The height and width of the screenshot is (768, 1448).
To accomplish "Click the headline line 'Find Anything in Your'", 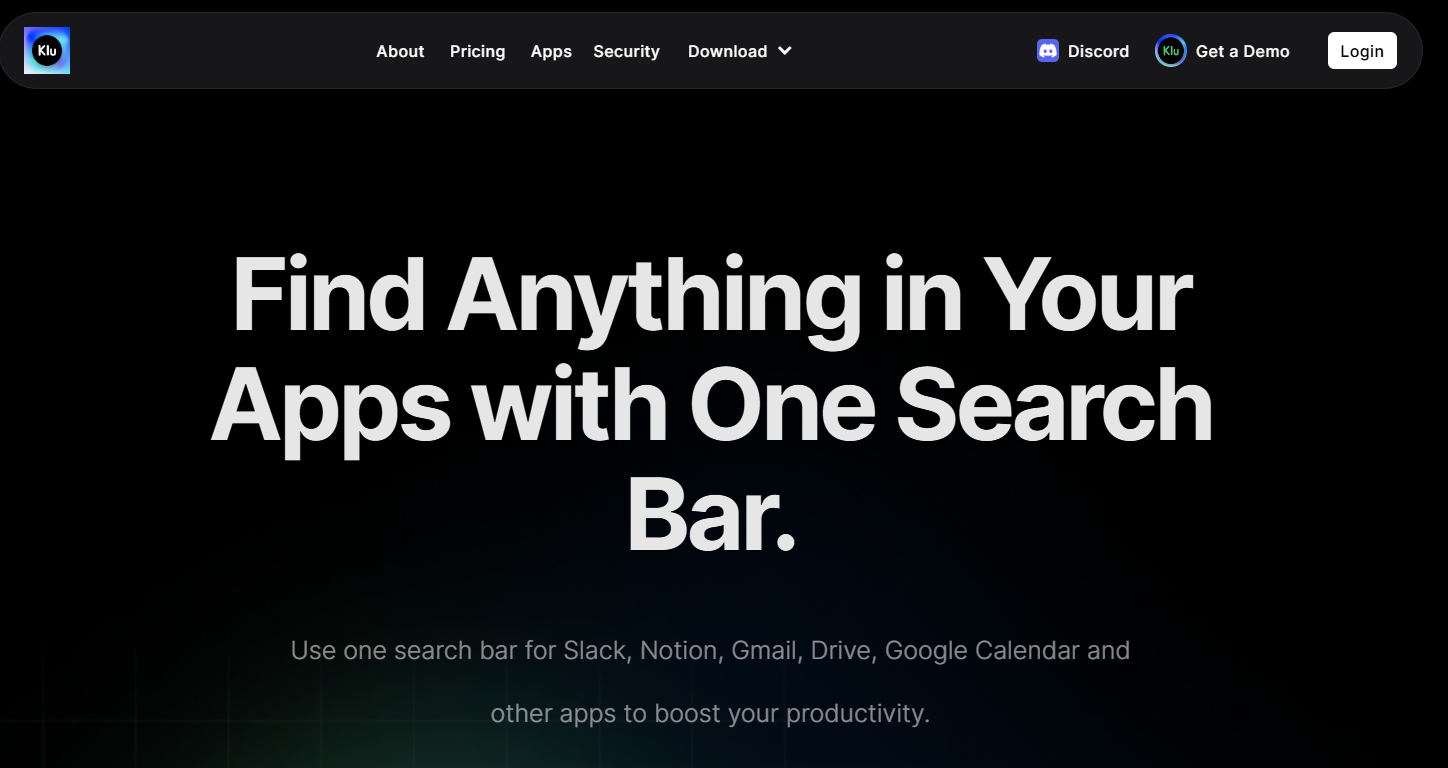I will coord(711,297).
